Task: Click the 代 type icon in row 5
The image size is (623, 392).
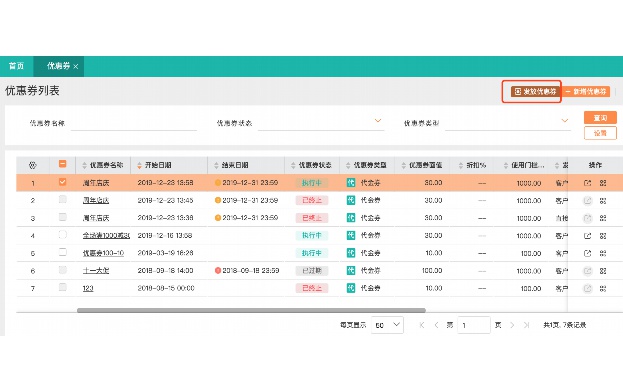Action: point(351,253)
